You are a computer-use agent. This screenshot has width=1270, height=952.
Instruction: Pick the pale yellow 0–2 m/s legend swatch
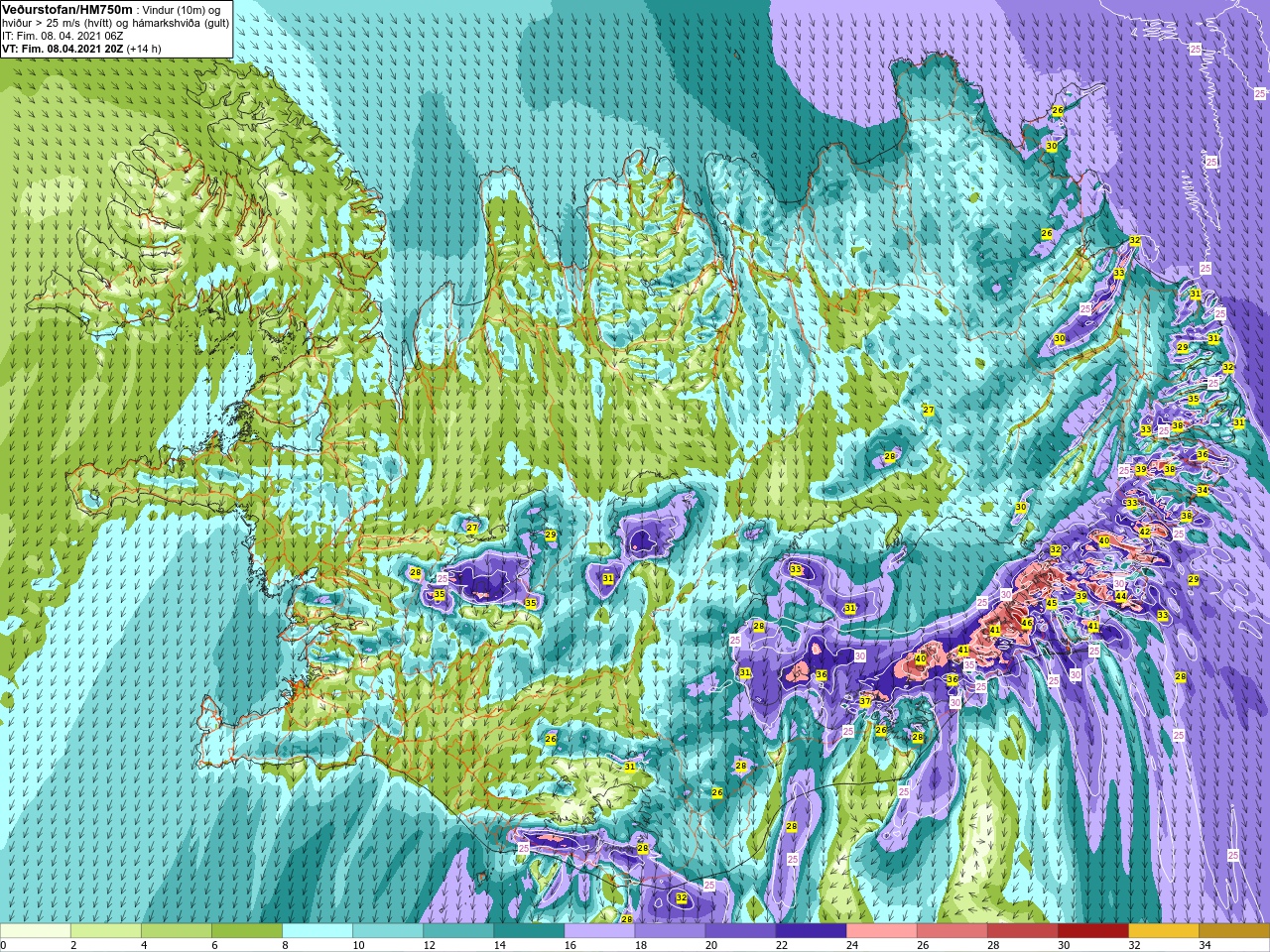point(36,931)
